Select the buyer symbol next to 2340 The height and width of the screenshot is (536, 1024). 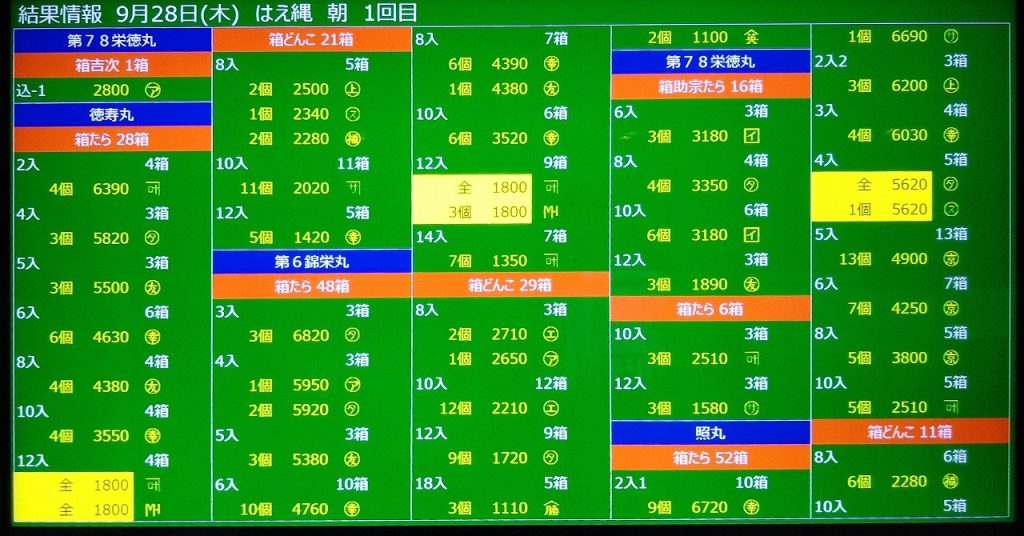click(352, 114)
